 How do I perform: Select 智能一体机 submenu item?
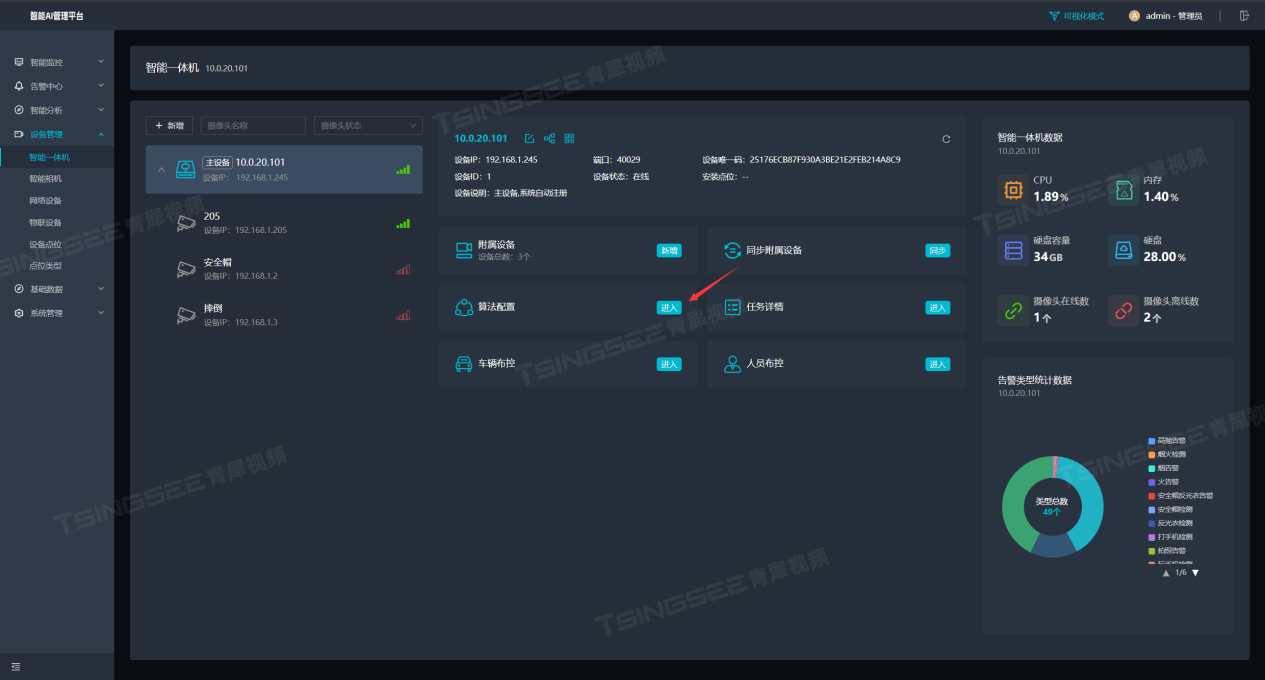pyautogui.click(x=57, y=157)
